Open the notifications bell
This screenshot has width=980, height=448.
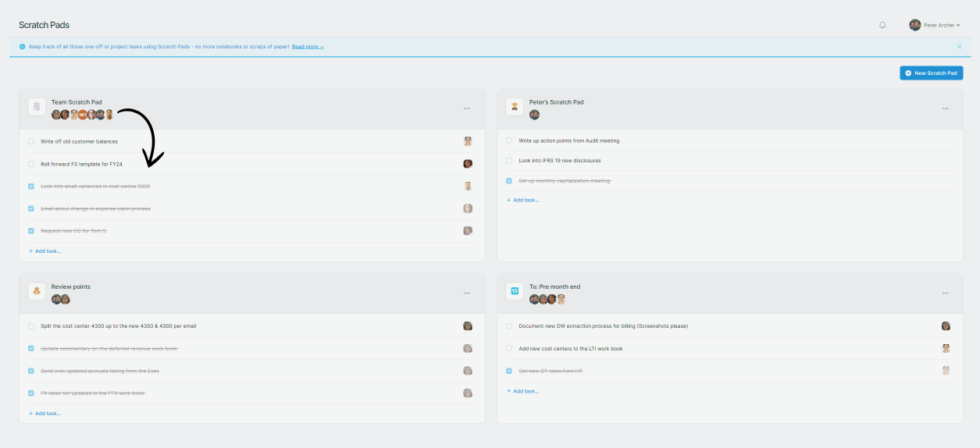pos(882,25)
